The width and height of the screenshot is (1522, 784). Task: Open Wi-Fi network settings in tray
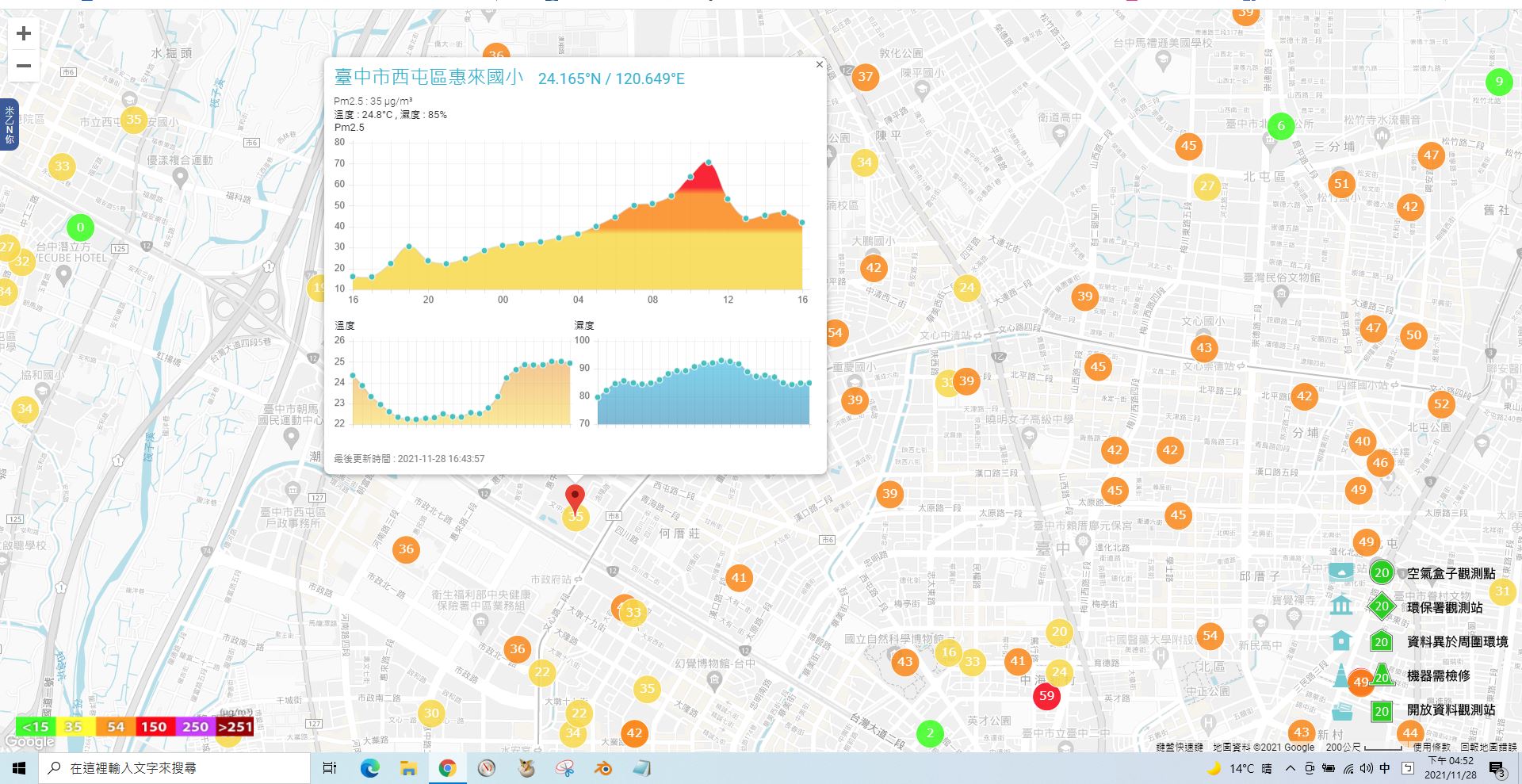(1348, 768)
